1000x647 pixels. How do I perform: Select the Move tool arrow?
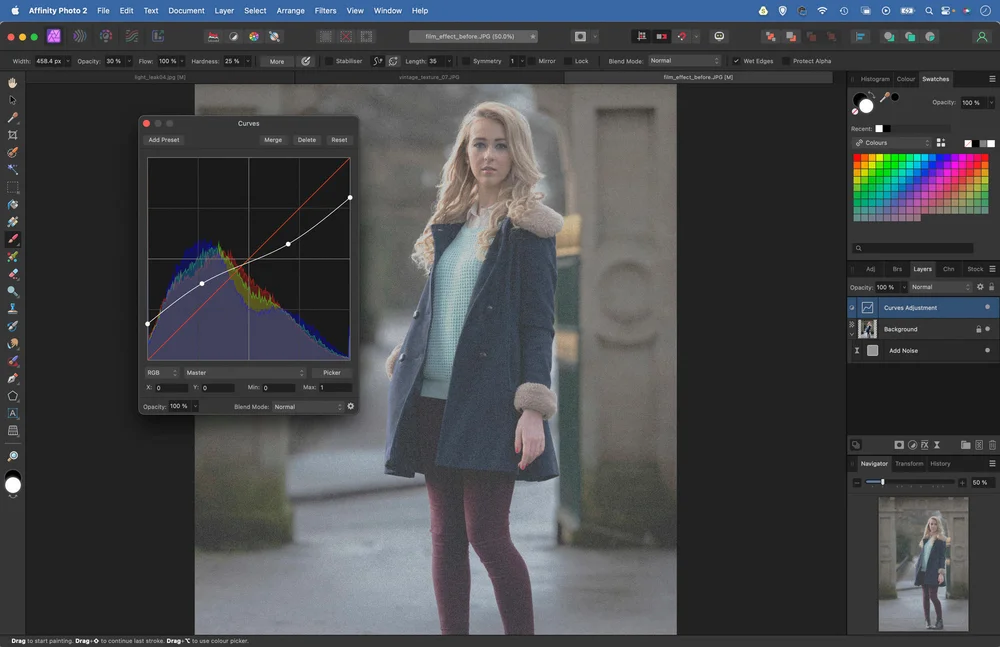[13, 100]
